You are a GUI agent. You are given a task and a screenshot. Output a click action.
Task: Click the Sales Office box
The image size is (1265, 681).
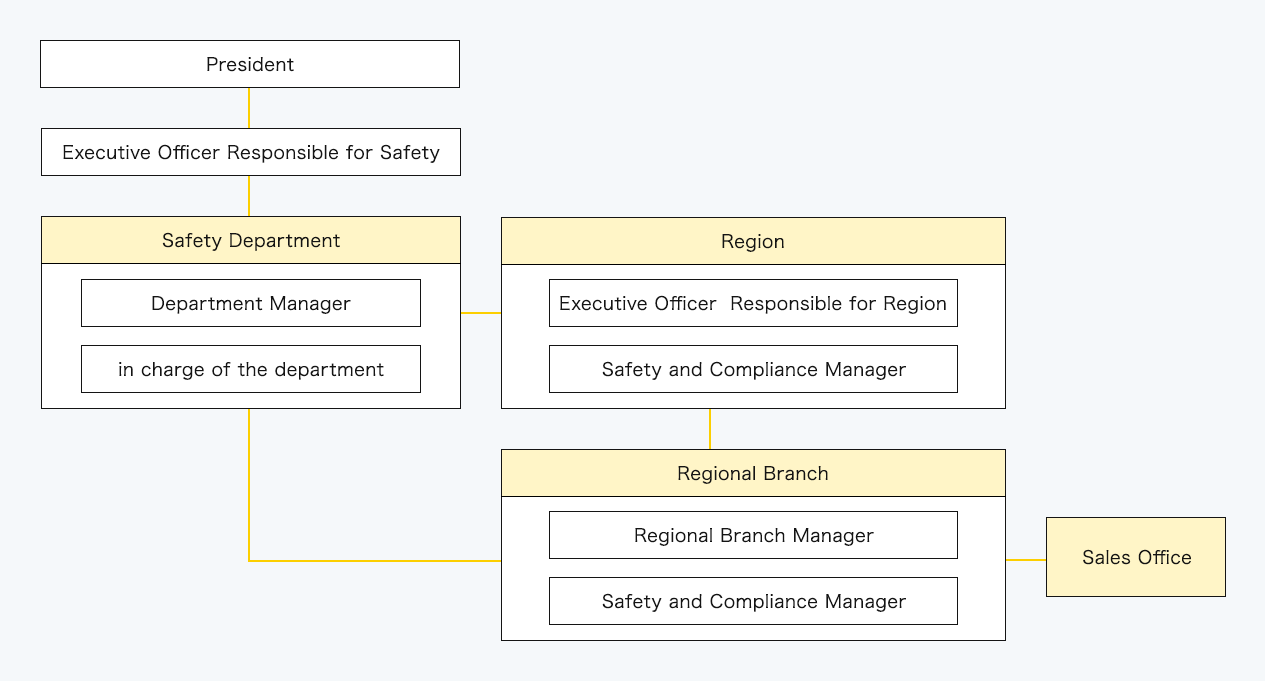tap(1135, 557)
